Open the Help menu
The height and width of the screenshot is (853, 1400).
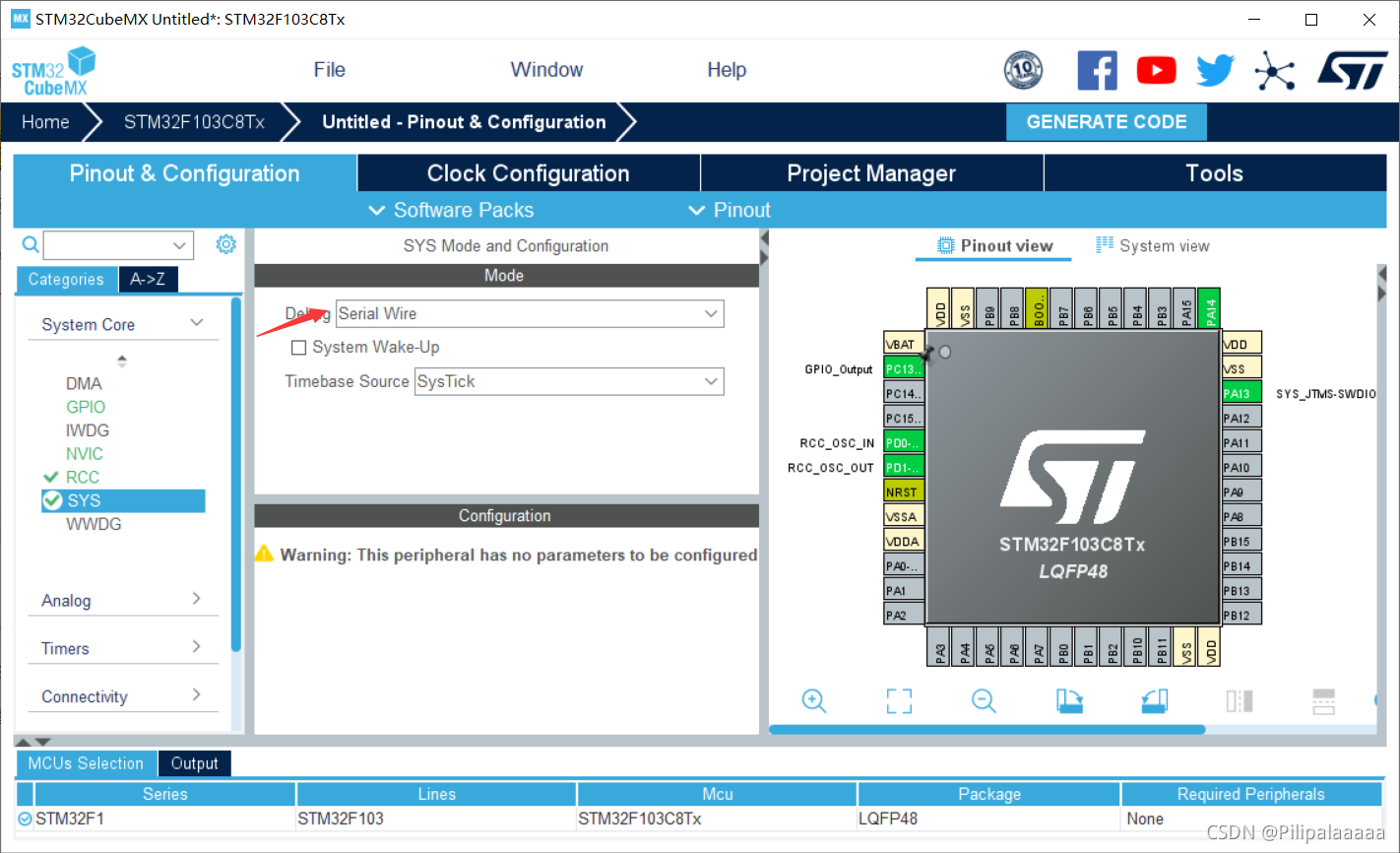click(727, 70)
